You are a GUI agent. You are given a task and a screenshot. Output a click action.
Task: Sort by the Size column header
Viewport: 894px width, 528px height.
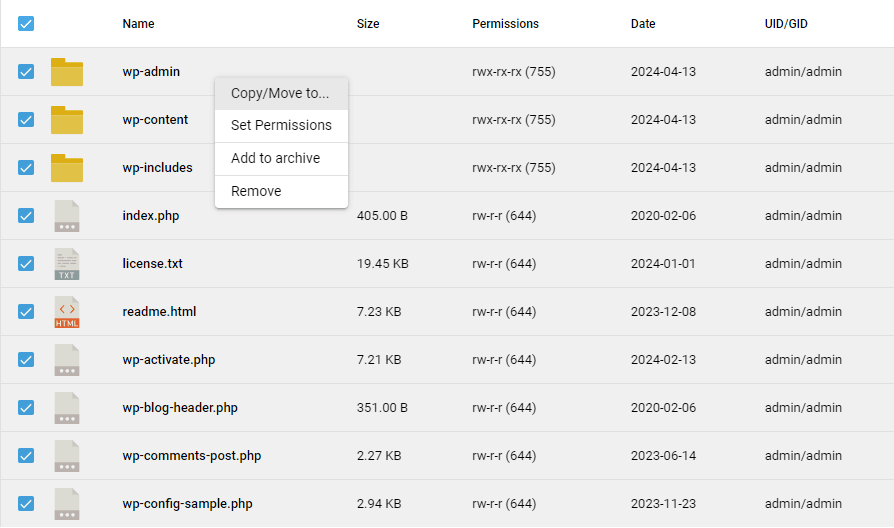click(368, 24)
